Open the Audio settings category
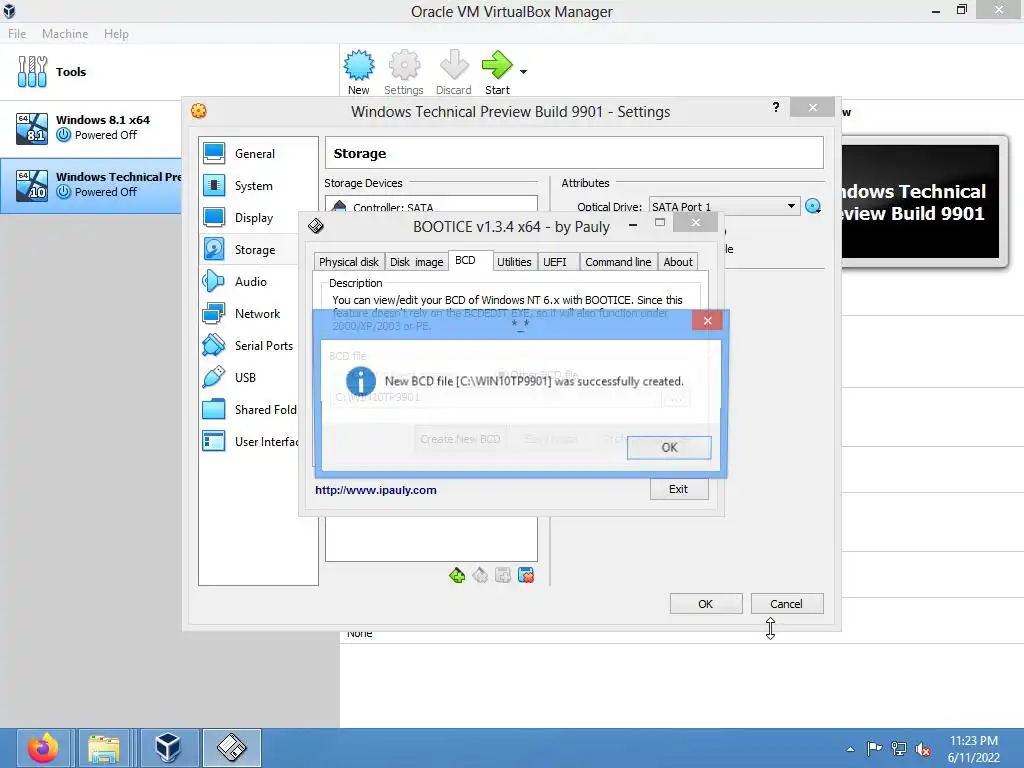Image resolution: width=1024 pixels, height=768 pixels. (251, 281)
